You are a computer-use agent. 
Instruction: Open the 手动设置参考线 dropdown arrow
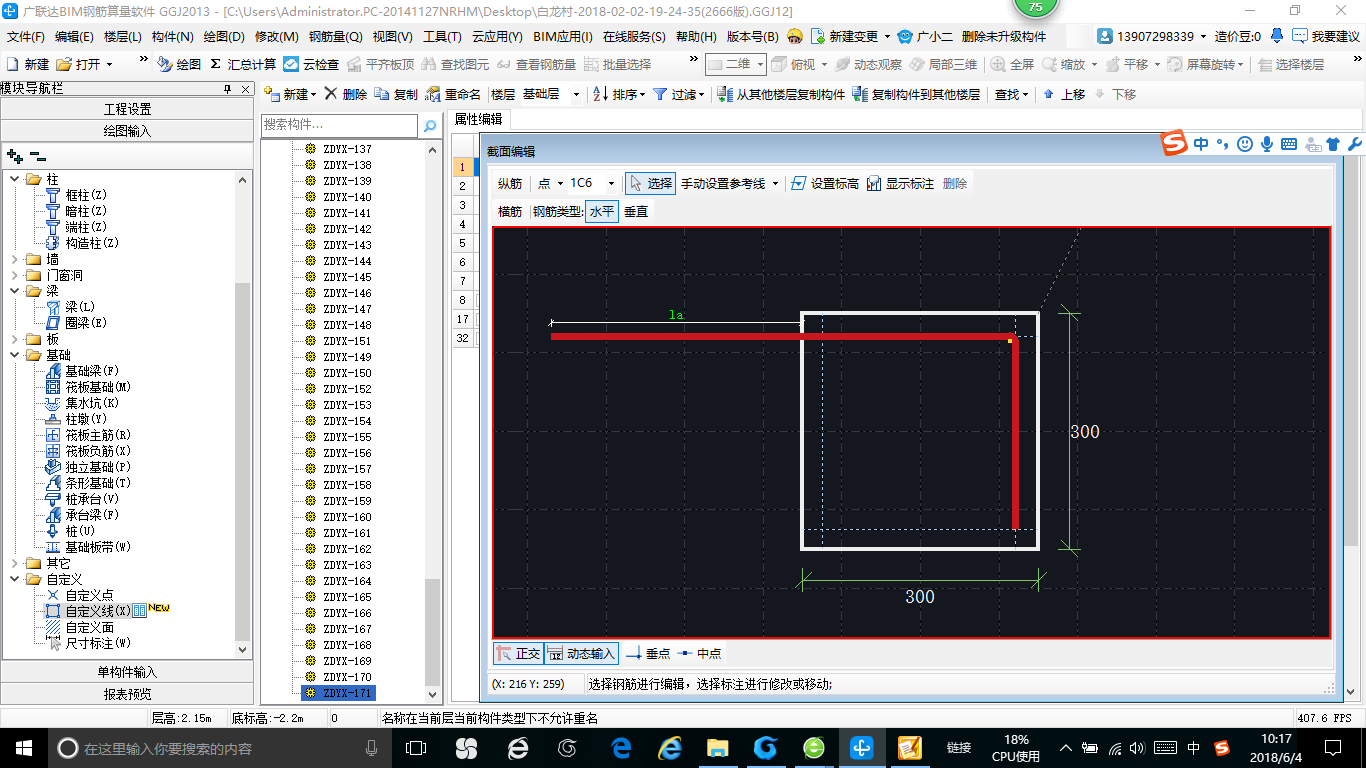[775, 184]
